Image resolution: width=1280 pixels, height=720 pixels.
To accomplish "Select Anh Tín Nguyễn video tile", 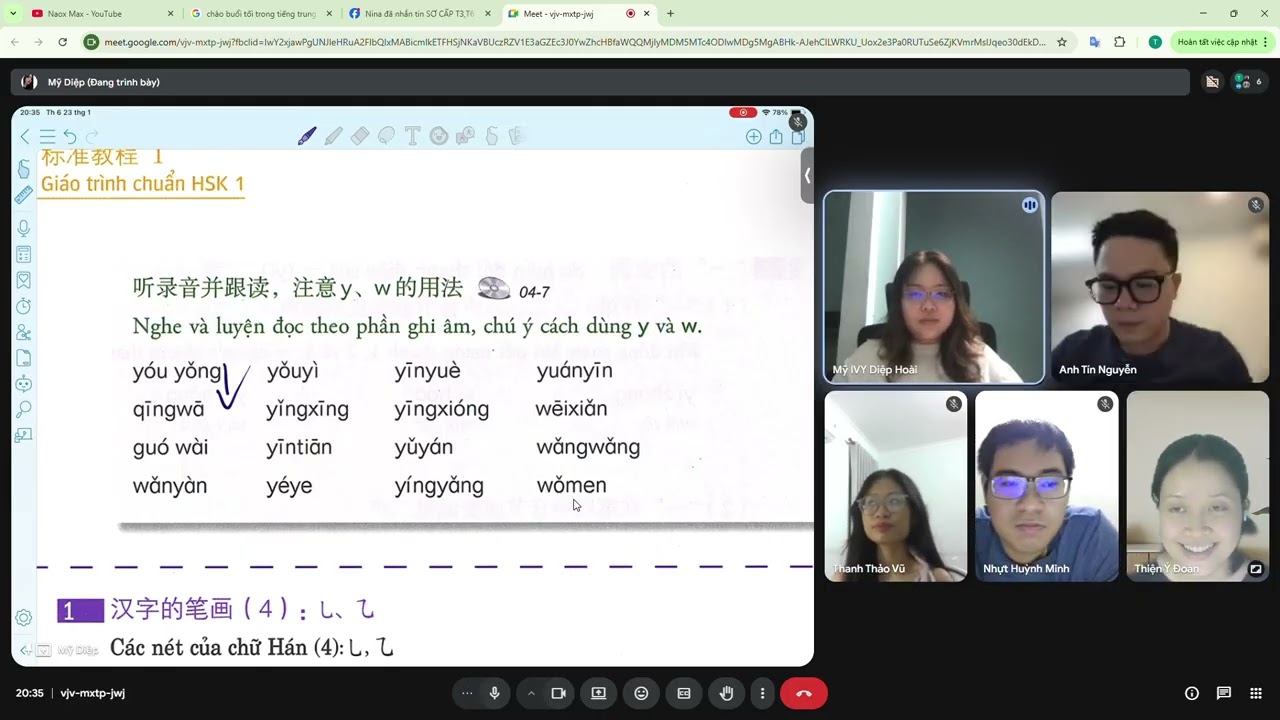I will pyautogui.click(x=1160, y=287).
